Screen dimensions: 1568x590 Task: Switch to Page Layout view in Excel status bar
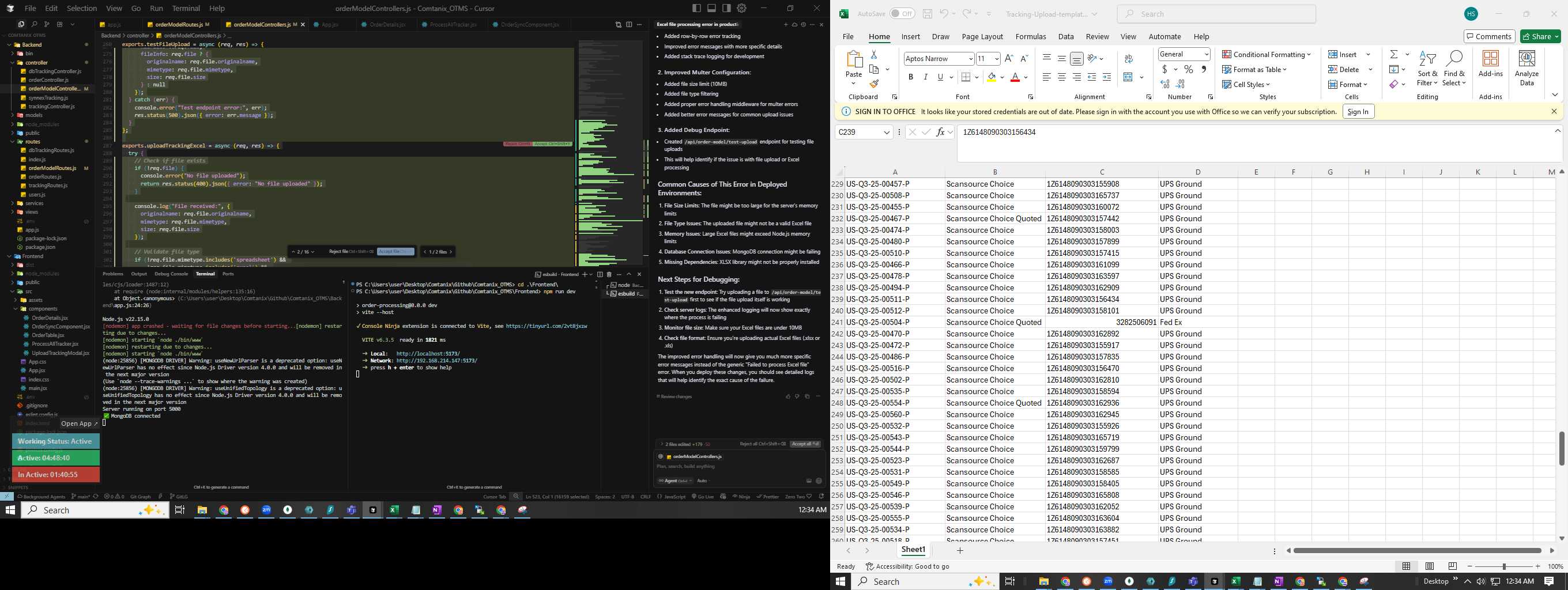click(x=1429, y=566)
